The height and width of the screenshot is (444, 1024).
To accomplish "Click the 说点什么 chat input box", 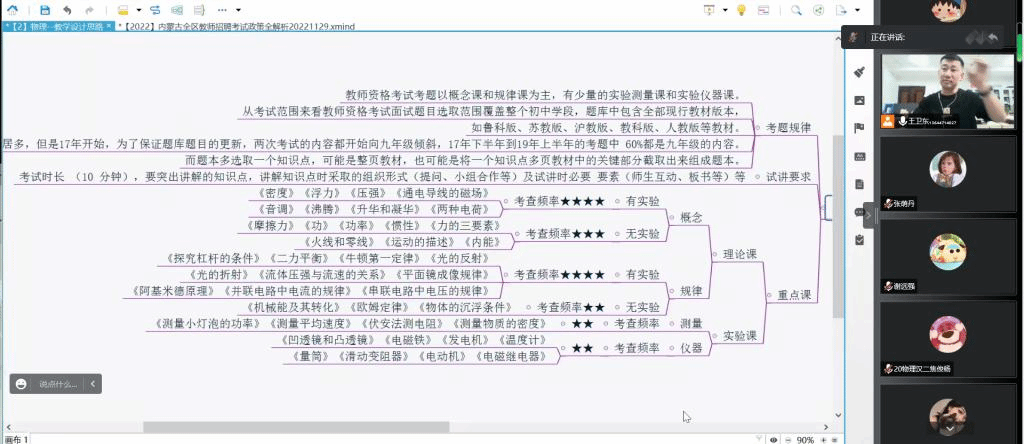I will coord(56,383).
